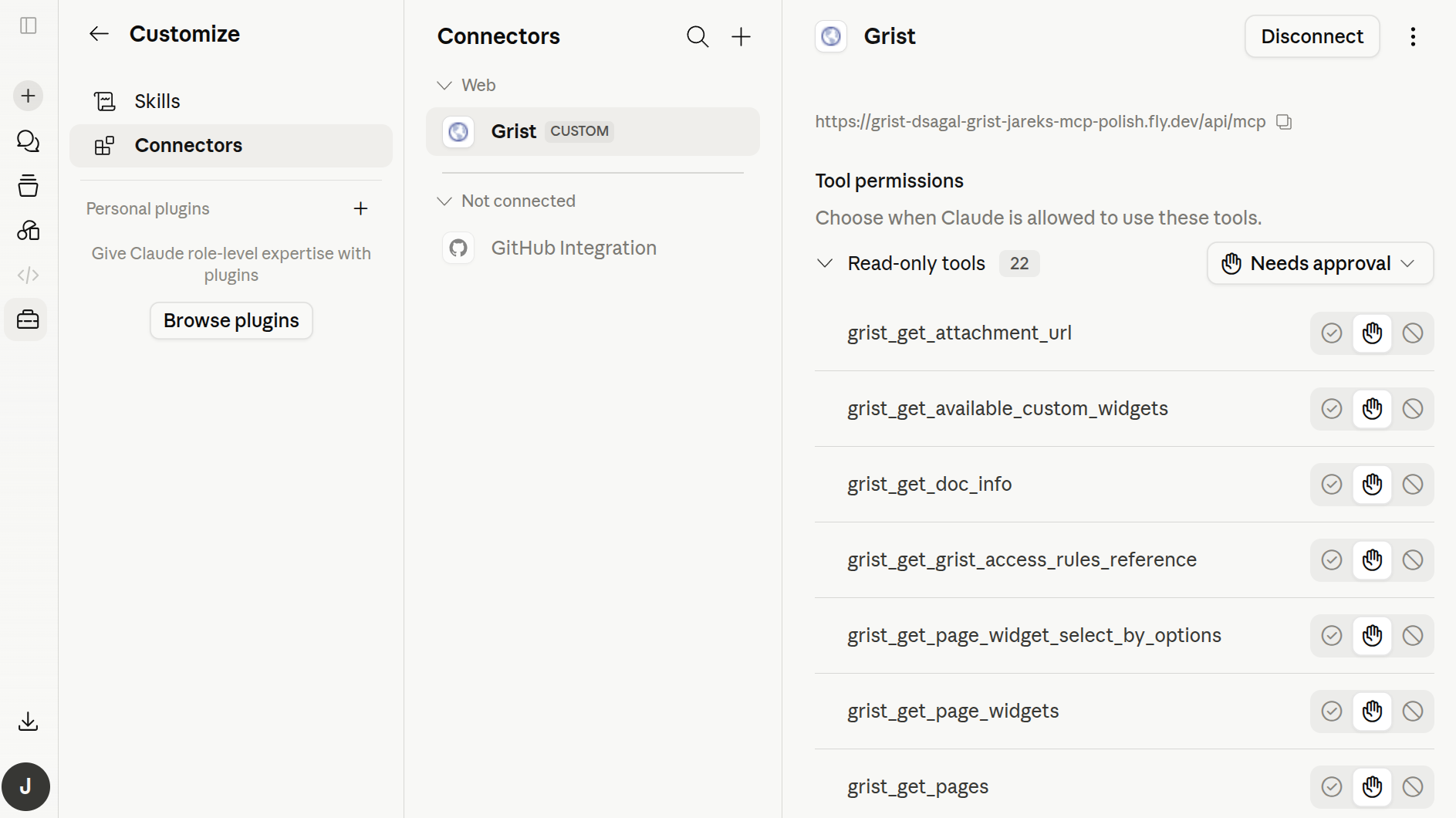
Task: Click Browse plugins button
Action: point(231,320)
